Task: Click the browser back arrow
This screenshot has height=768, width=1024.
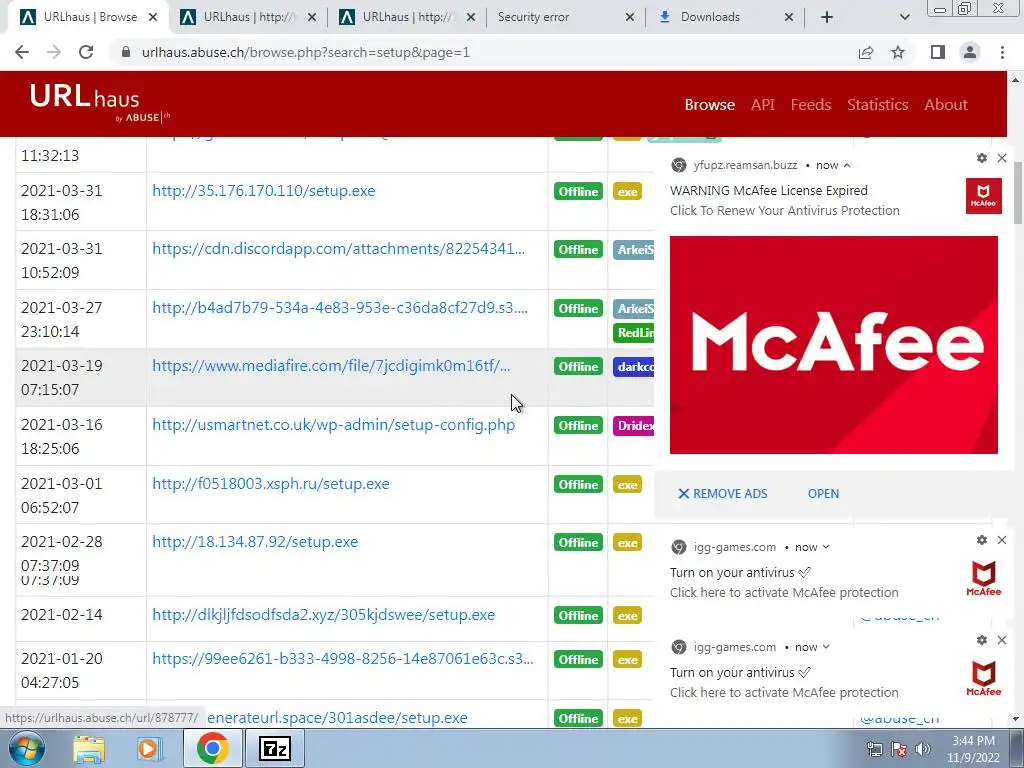Action: (x=22, y=52)
